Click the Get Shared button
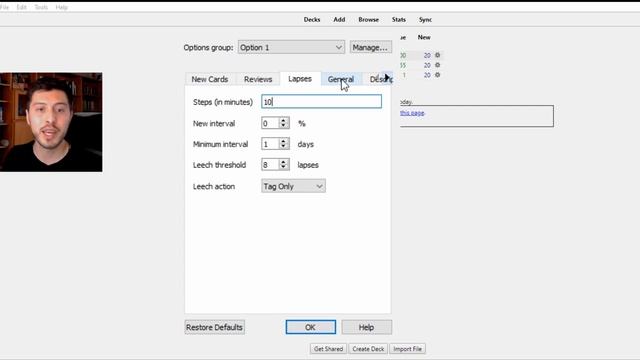 click(328, 349)
